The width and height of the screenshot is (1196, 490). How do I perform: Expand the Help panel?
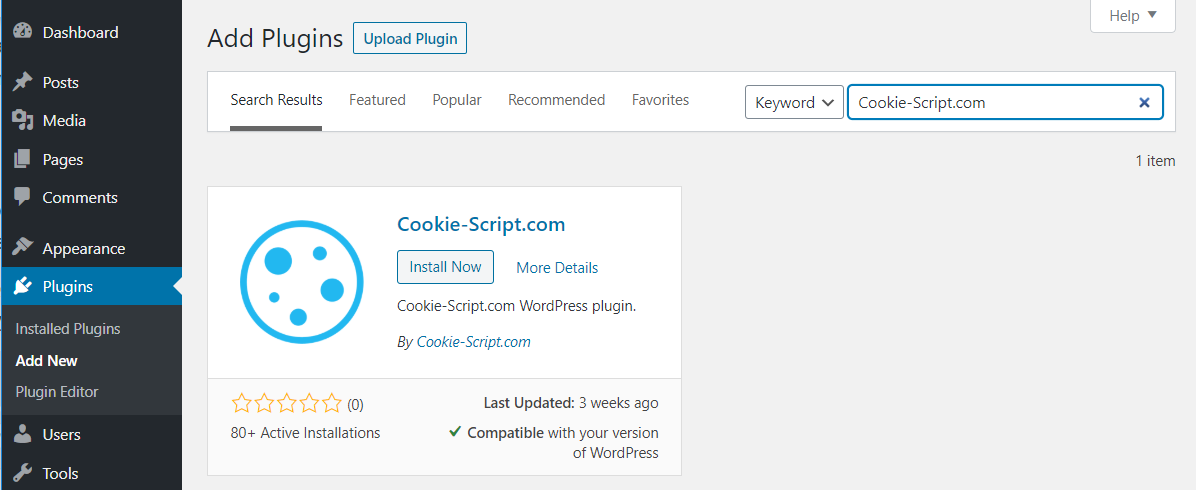(x=1133, y=16)
